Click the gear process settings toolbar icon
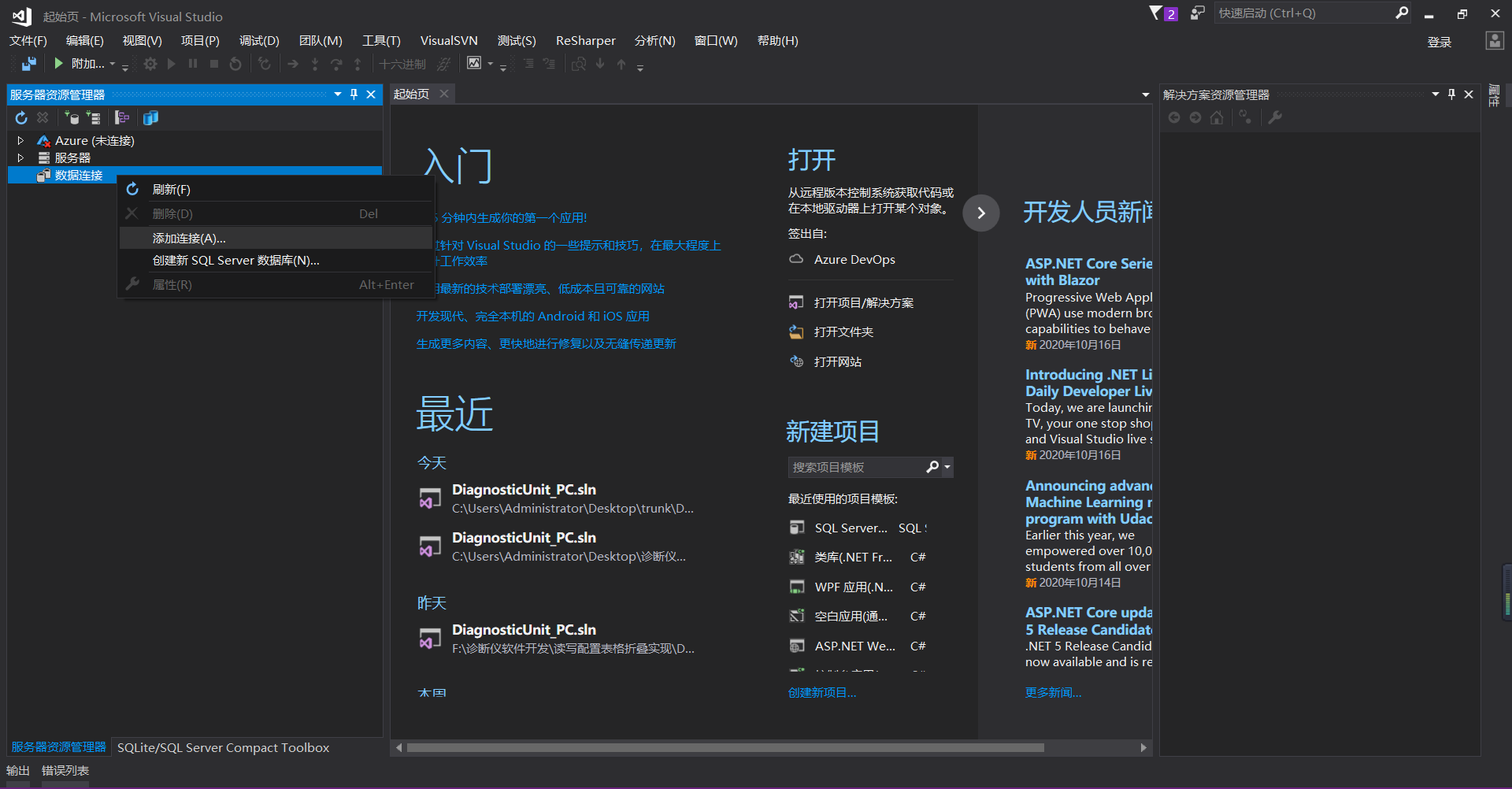 [x=150, y=64]
